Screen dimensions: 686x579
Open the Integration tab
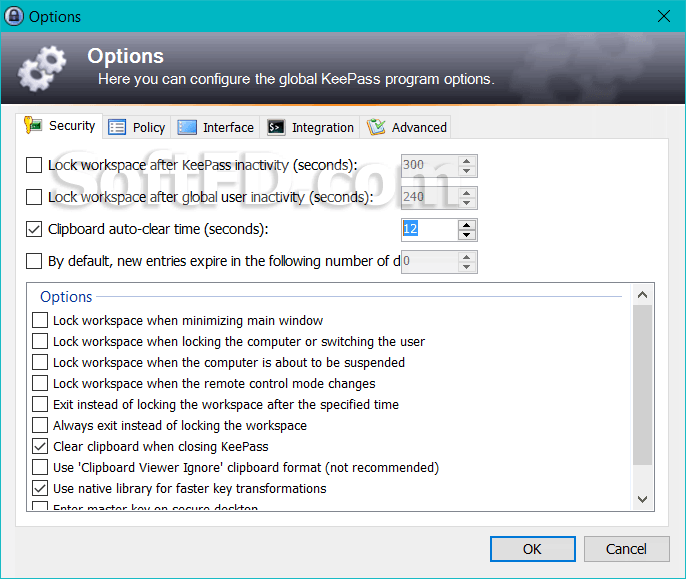tap(310, 127)
